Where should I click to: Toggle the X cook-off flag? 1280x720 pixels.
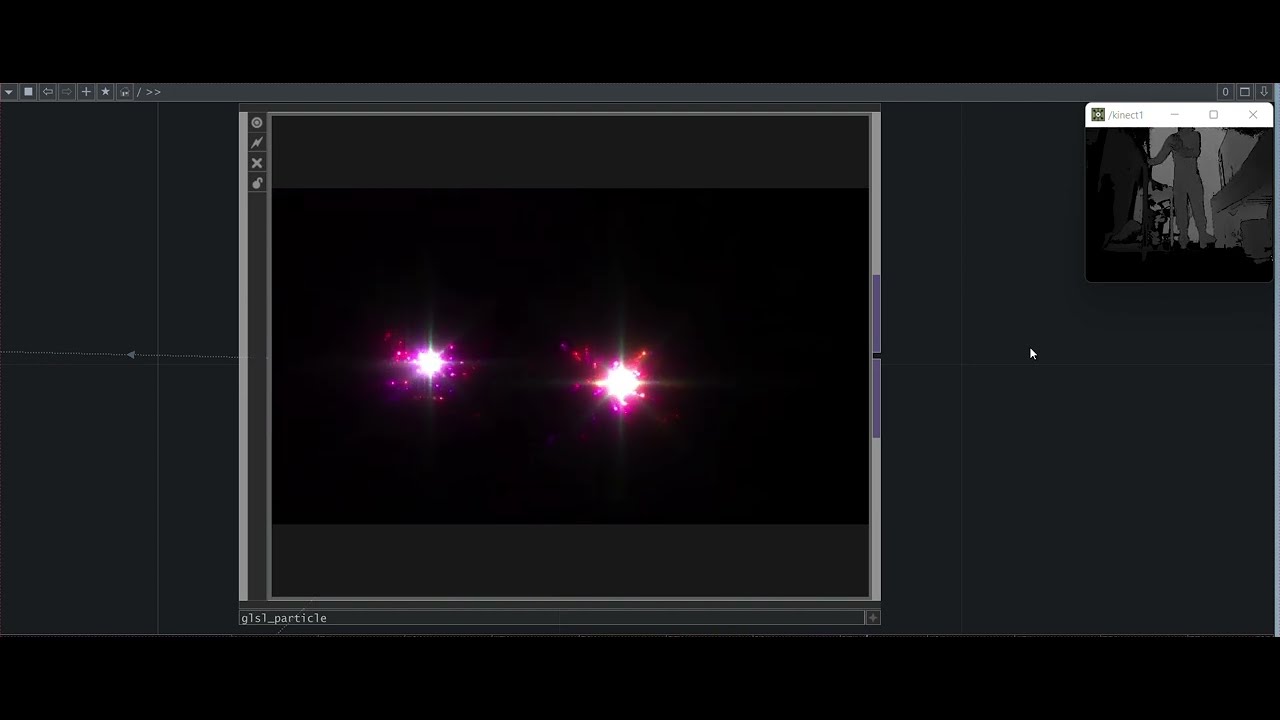(257, 163)
